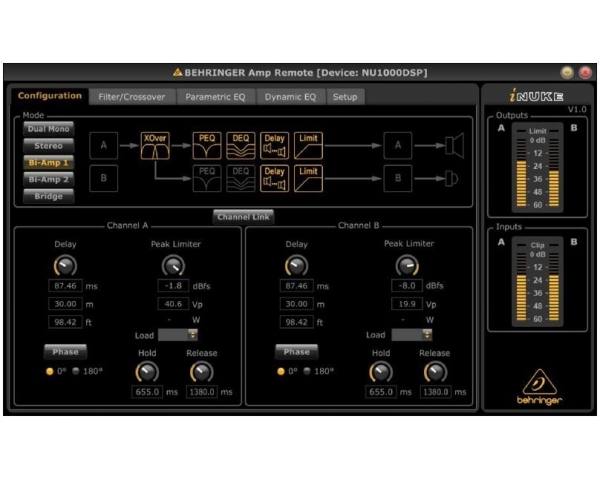
Task: Toggle Channel Link
Action: click(x=243, y=217)
